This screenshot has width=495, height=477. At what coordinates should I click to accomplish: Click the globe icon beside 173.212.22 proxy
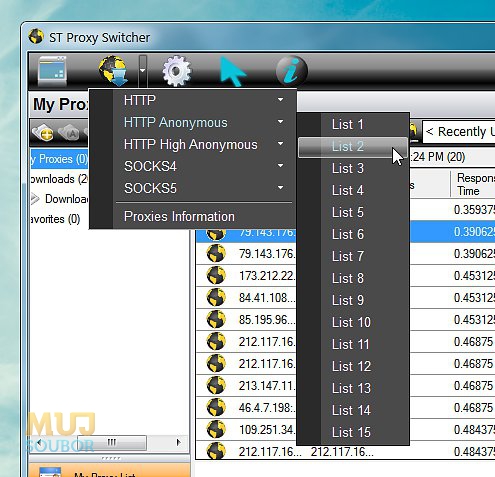point(216,275)
